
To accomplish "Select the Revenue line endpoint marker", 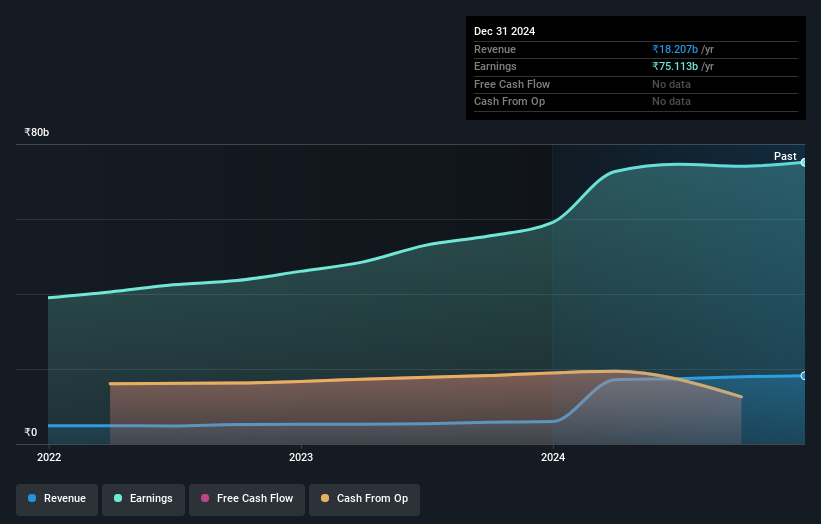I will click(x=804, y=376).
